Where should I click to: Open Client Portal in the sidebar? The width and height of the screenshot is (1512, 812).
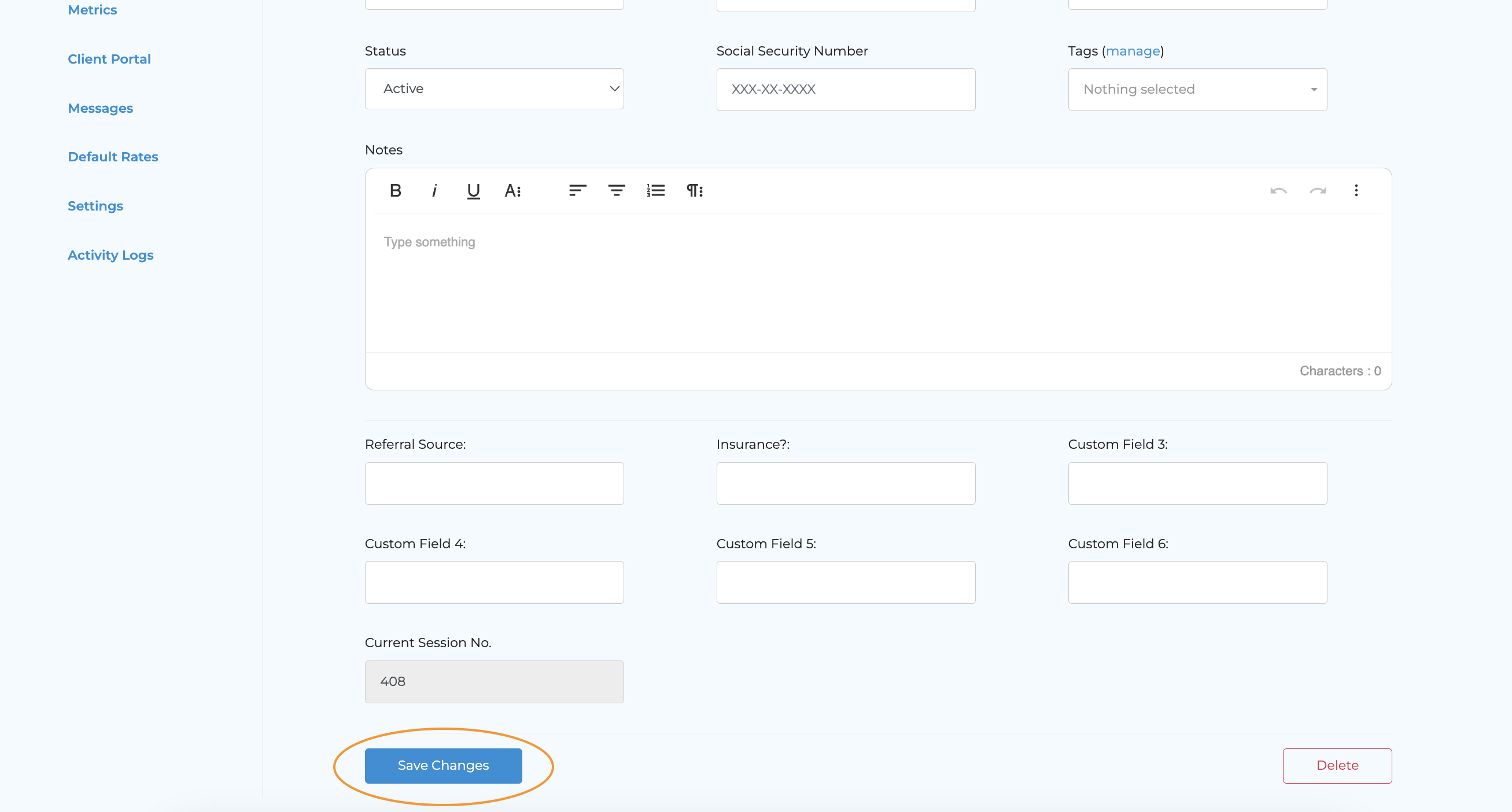point(109,58)
